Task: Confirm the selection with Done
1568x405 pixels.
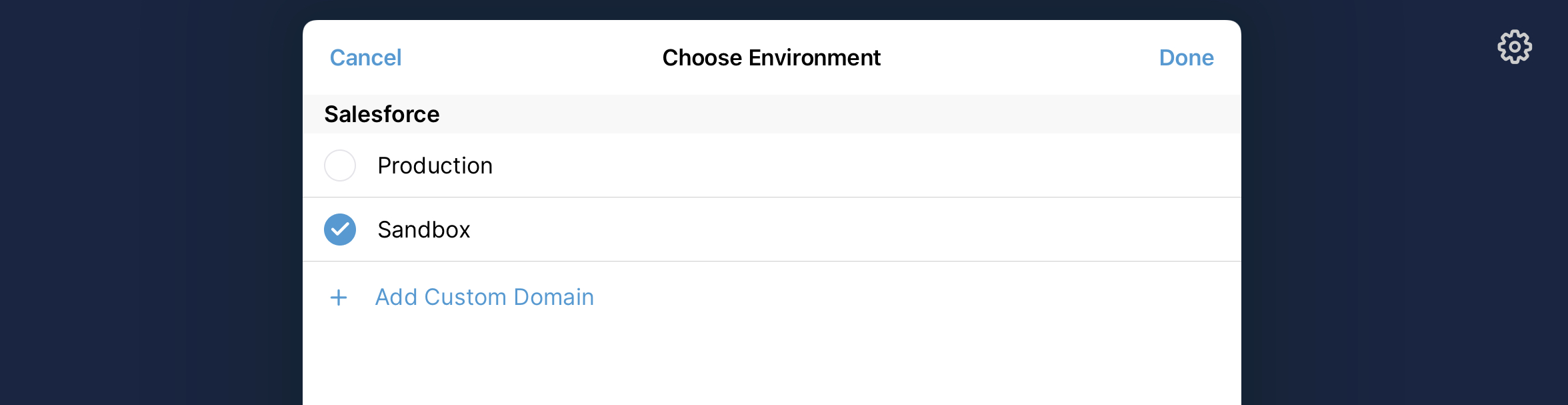Action: point(1186,58)
